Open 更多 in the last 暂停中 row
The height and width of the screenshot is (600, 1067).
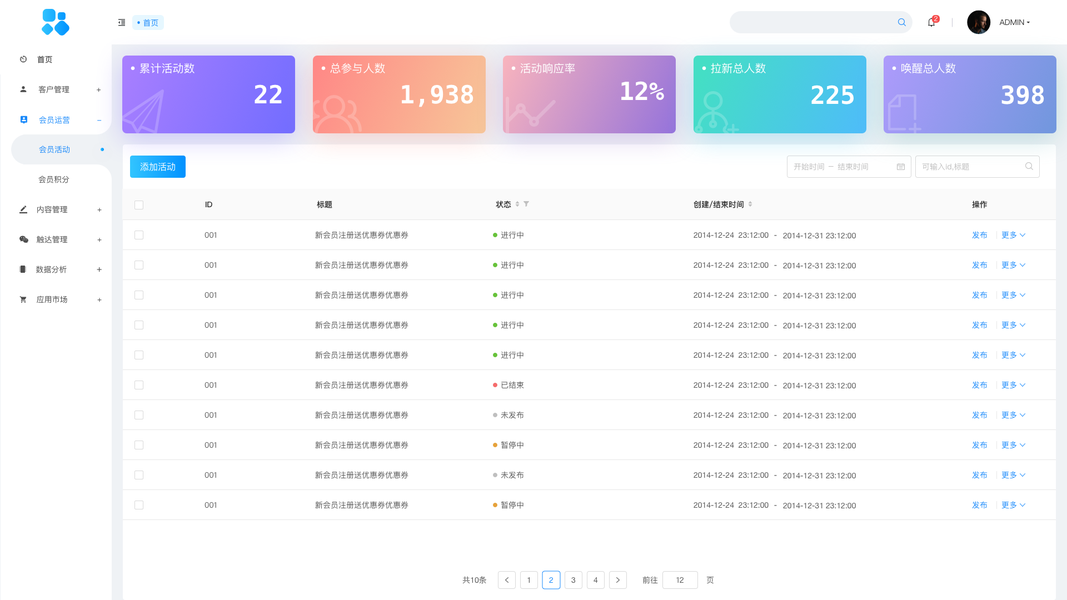[1013, 505]
